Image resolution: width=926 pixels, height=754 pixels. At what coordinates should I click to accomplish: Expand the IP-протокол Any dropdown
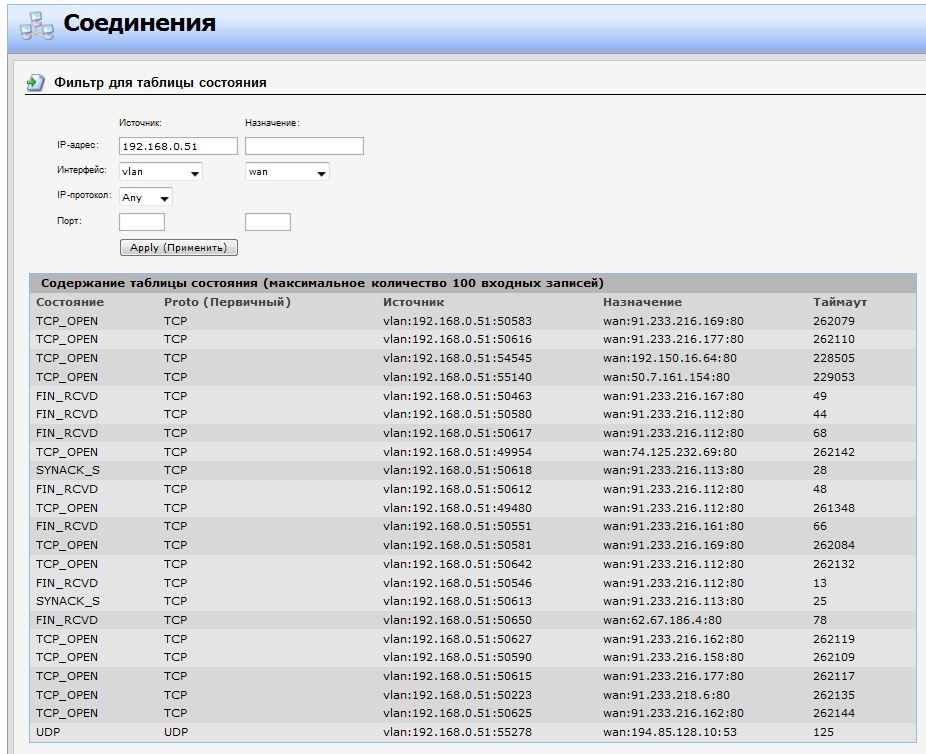point(145,198)
